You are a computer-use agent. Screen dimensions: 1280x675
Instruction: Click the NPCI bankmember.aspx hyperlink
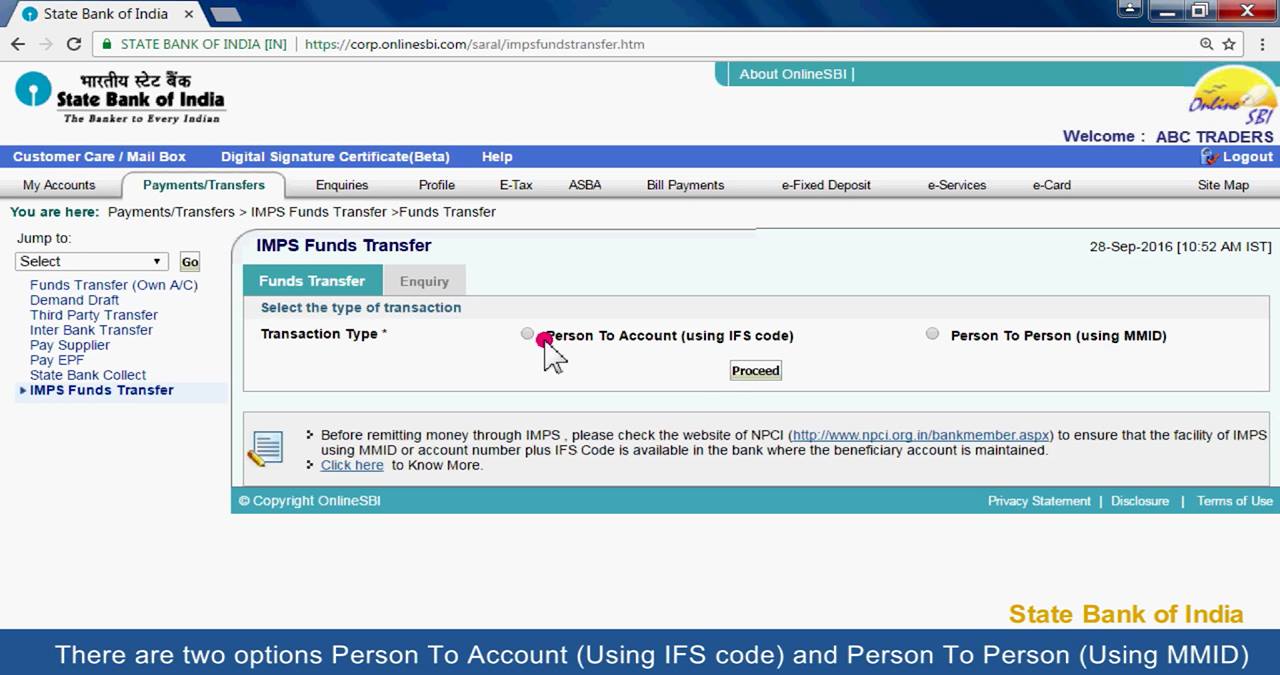[921, 435]
